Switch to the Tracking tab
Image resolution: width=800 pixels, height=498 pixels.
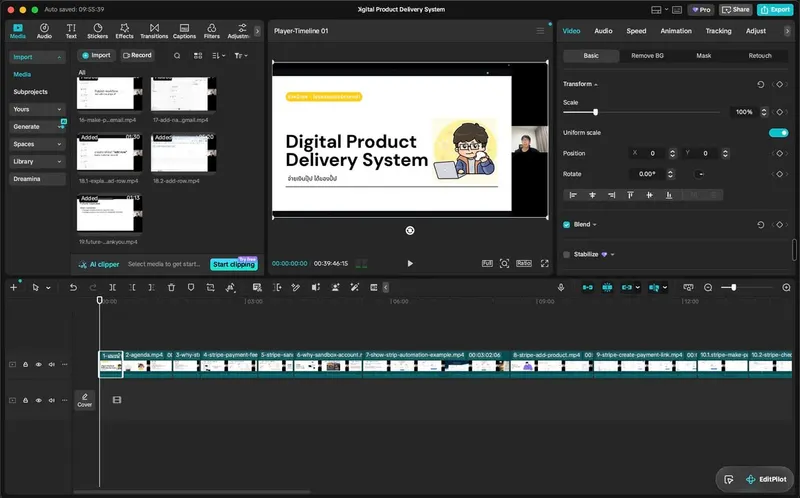(x=718, y=31)
